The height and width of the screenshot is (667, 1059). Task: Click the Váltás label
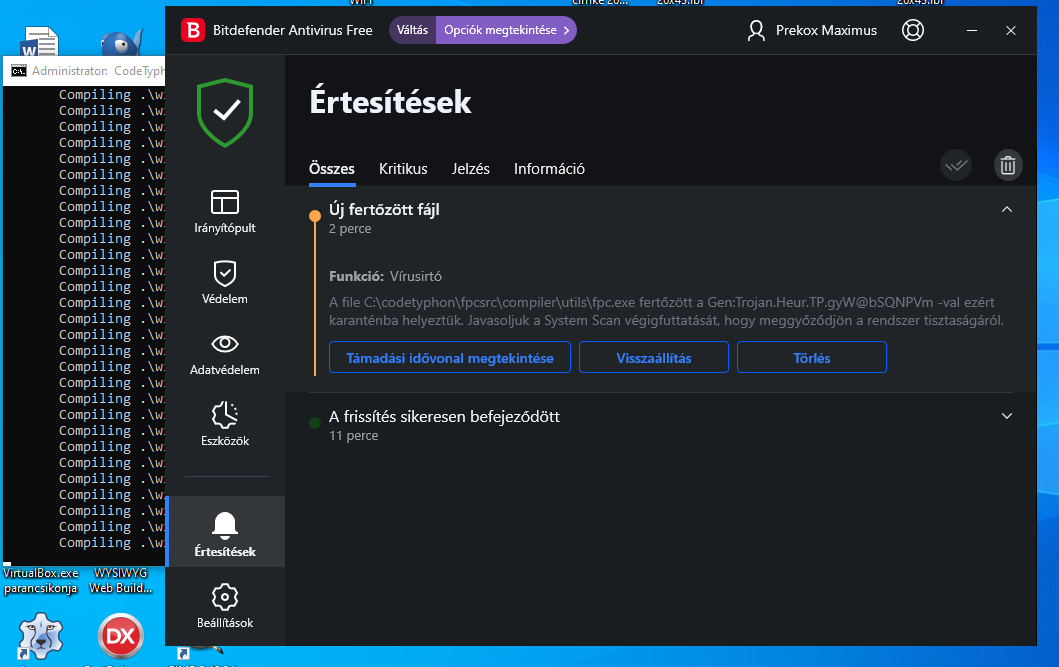(x=412, y=30)
